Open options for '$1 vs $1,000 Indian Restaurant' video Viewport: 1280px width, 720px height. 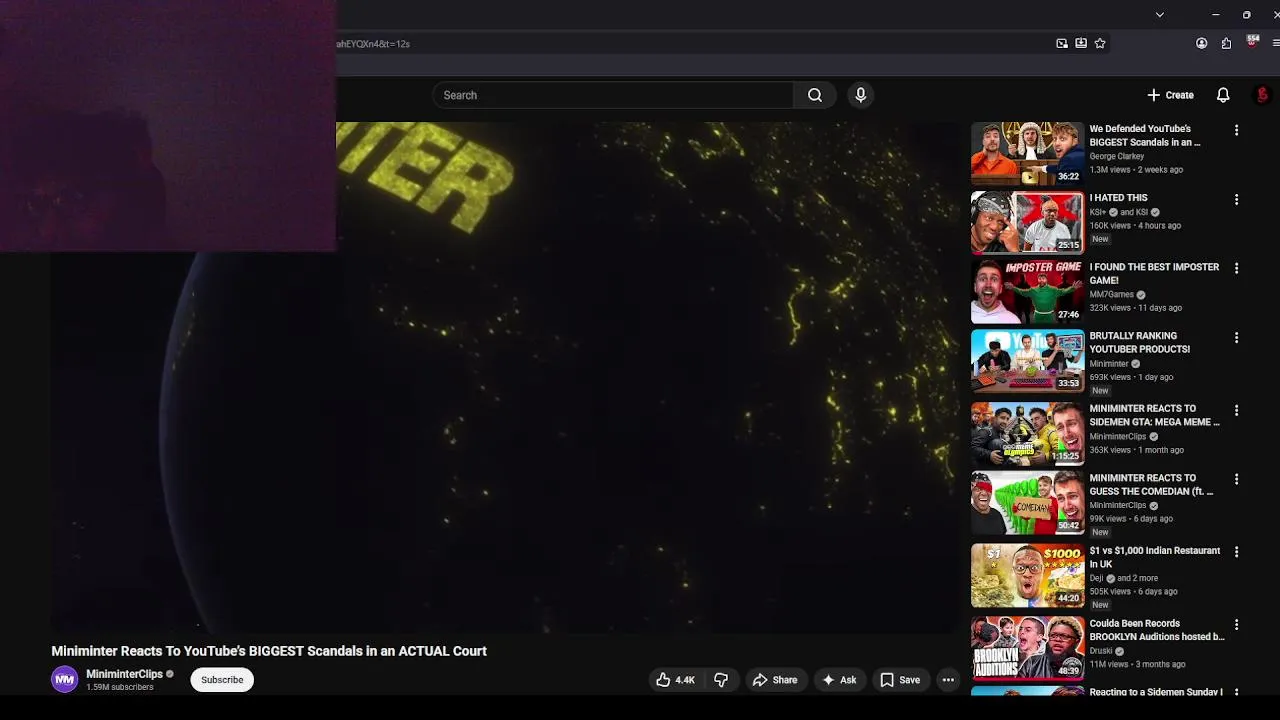(1236, 552)
